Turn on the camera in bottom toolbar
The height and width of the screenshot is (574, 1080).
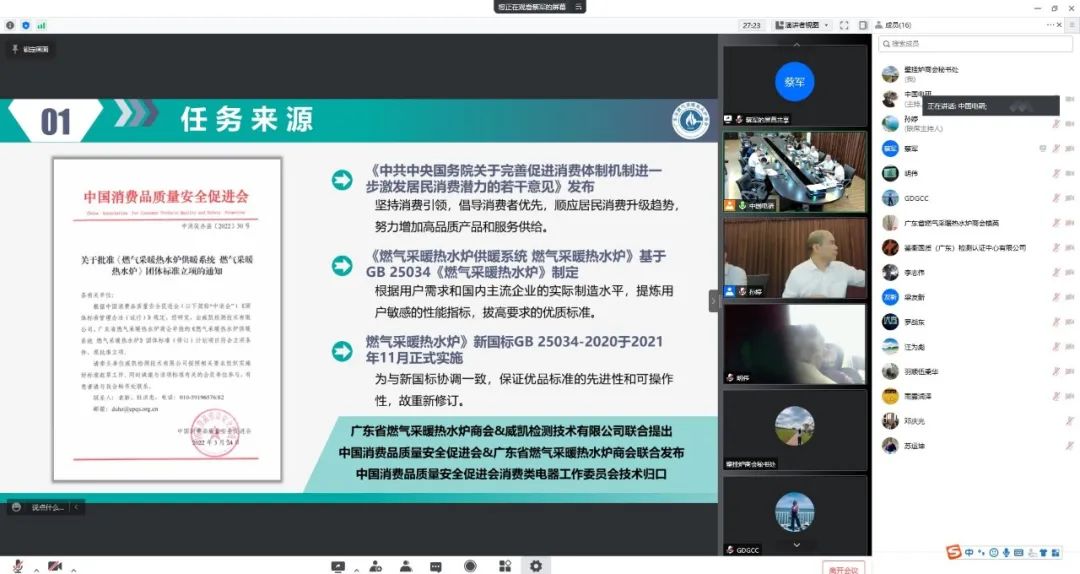55,566
